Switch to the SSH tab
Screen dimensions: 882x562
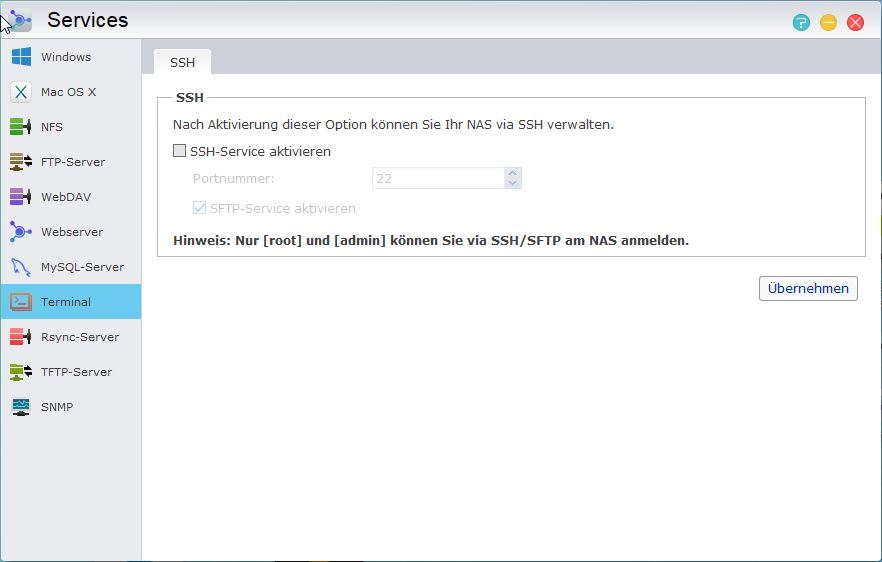[182, 62]
